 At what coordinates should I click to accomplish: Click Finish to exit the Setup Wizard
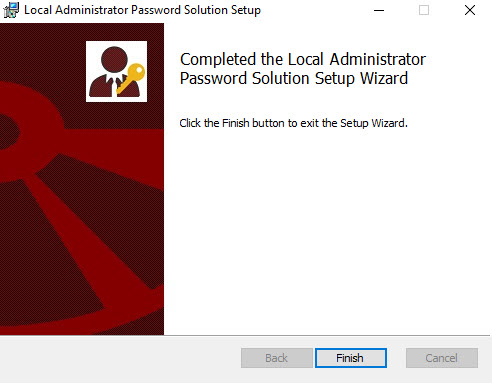(351, 358)
